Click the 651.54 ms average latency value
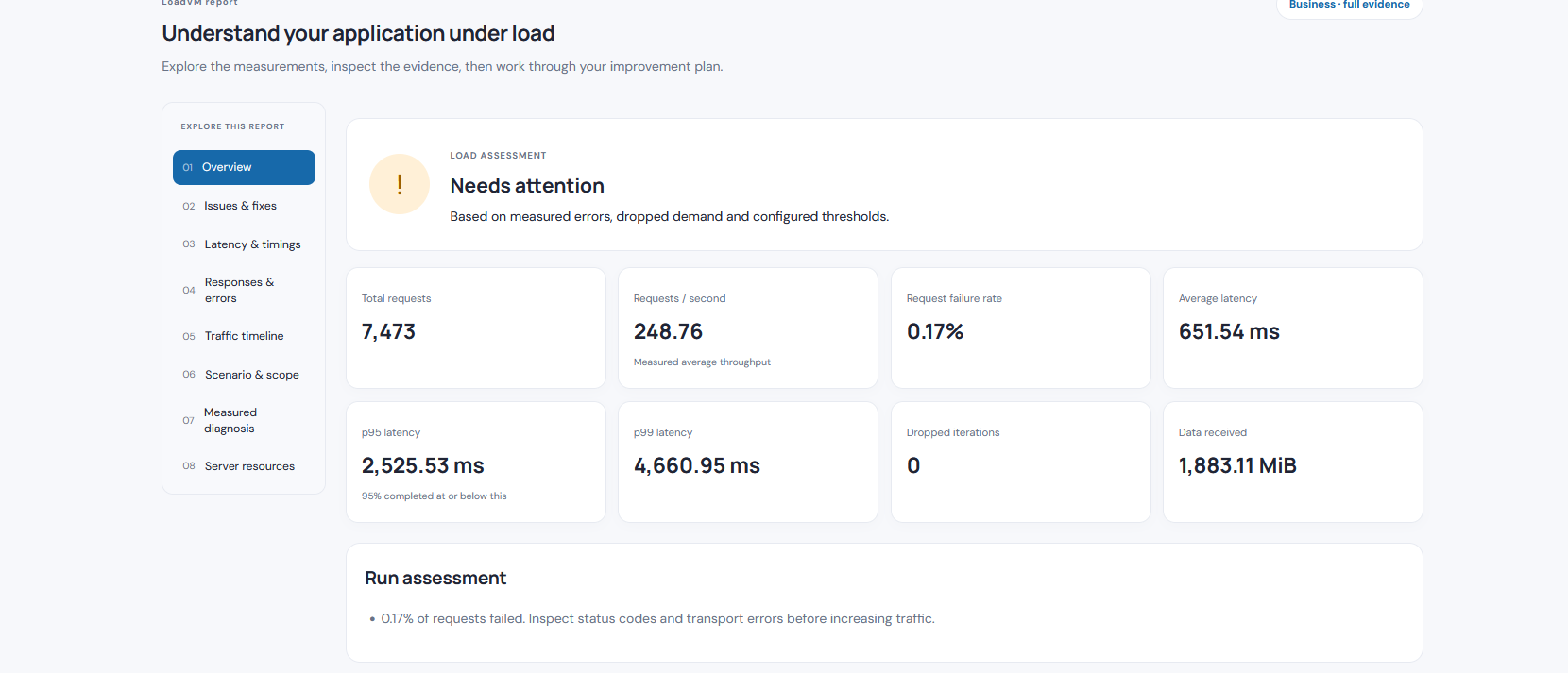This screenshot has height=673, width=1568. click(x=1229, y=331)
